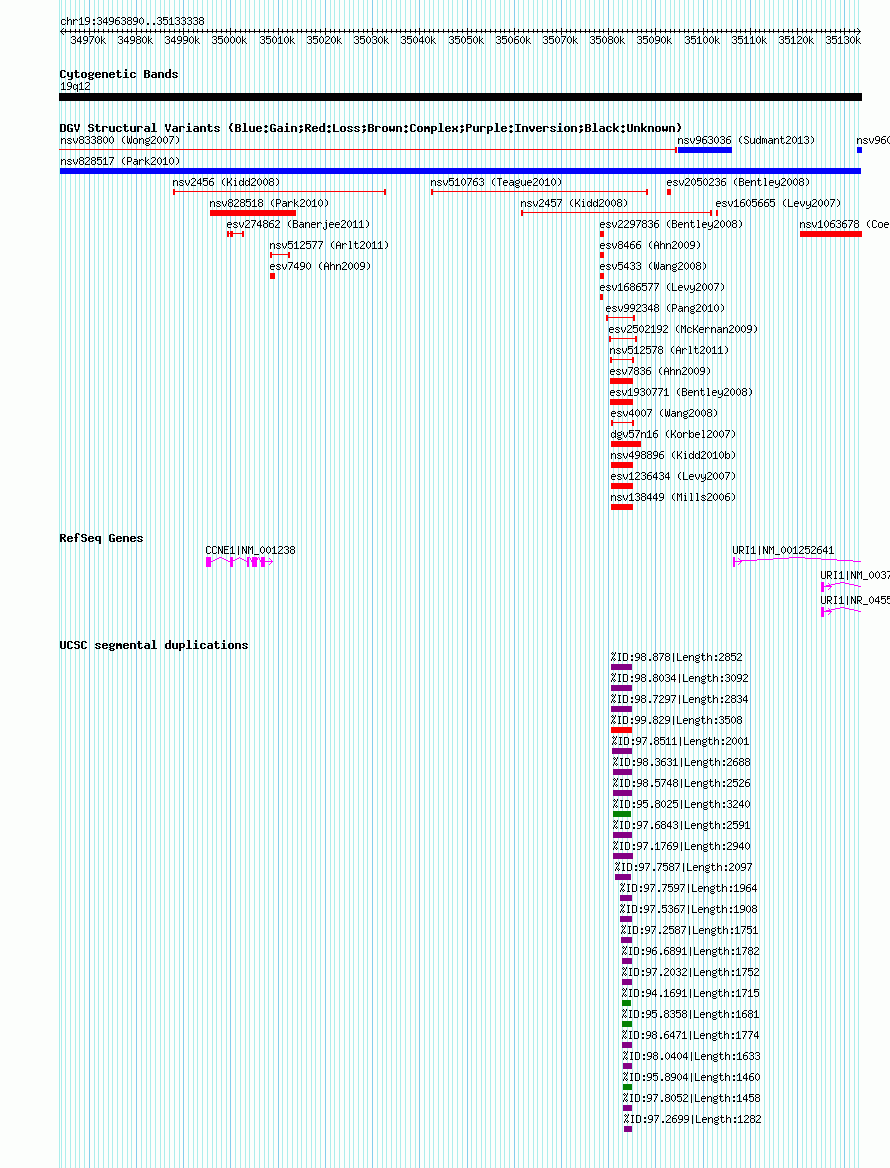Open the nsv963036 (Sudmant2013) variant

click(746, 140)
